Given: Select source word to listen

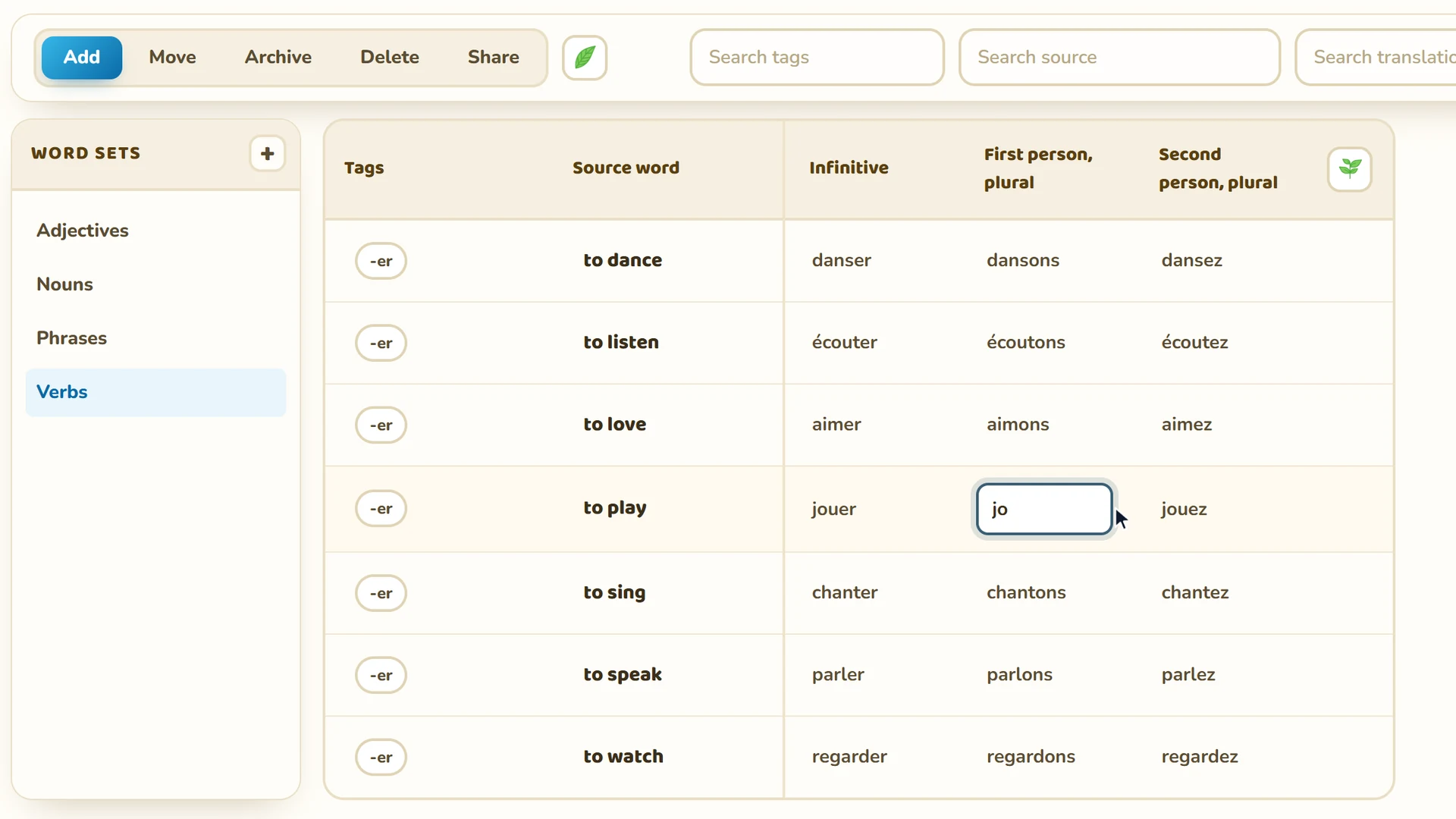Looking at the screenshot, I should coord(621,342).
